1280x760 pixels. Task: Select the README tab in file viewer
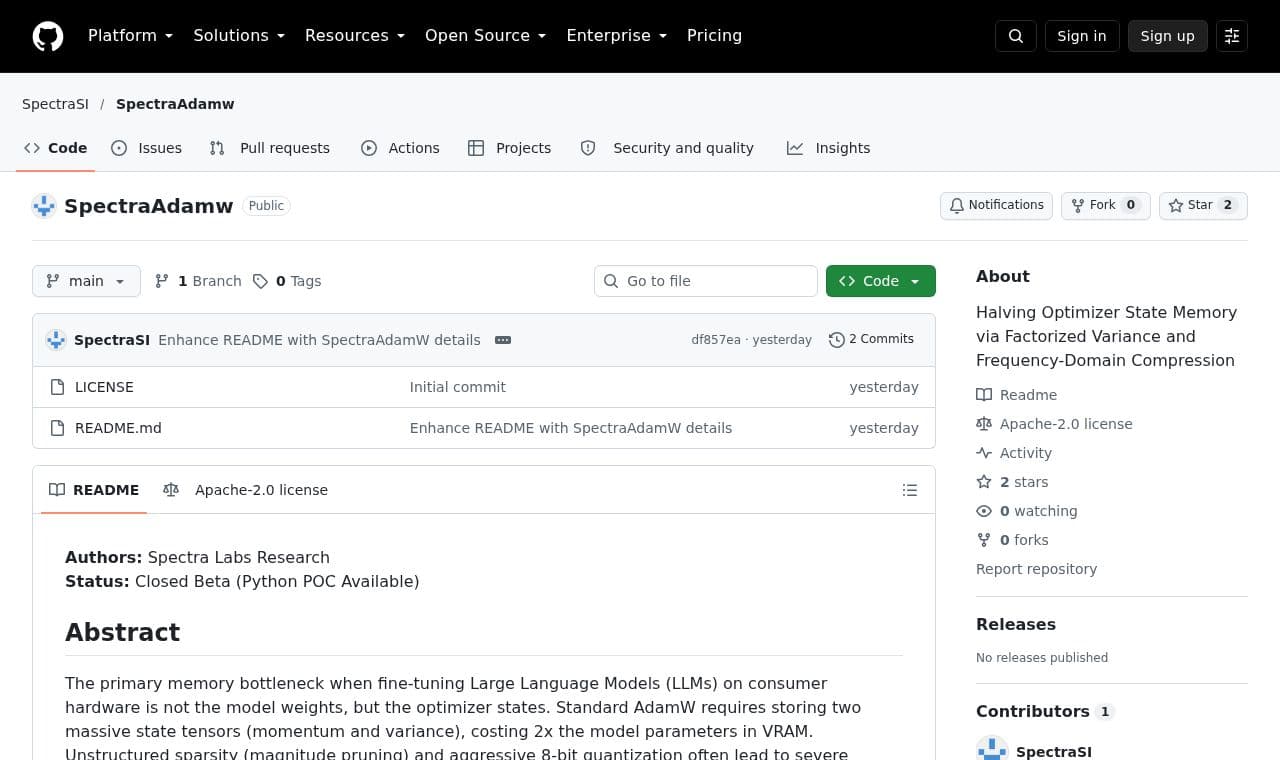tap(94, 490)
